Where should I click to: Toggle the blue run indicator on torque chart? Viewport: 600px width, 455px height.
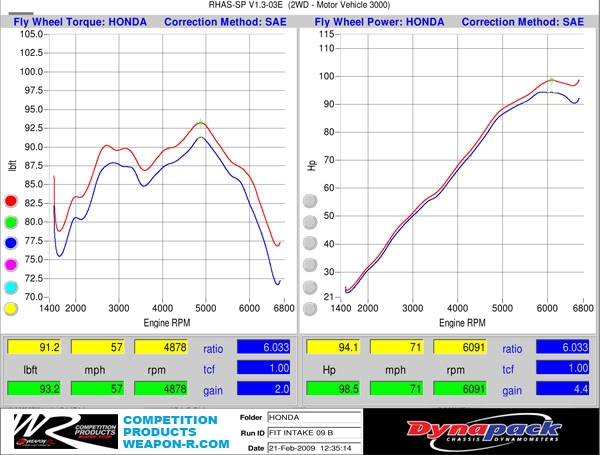coord(11,243)
